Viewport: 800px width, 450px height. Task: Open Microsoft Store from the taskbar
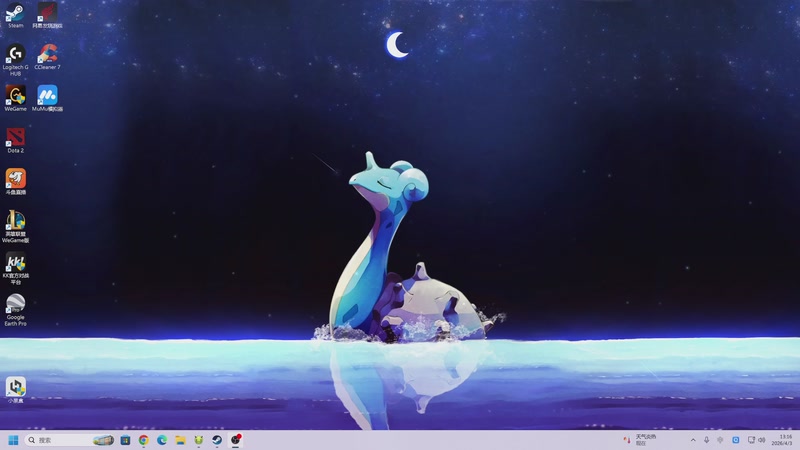[125, 440]
